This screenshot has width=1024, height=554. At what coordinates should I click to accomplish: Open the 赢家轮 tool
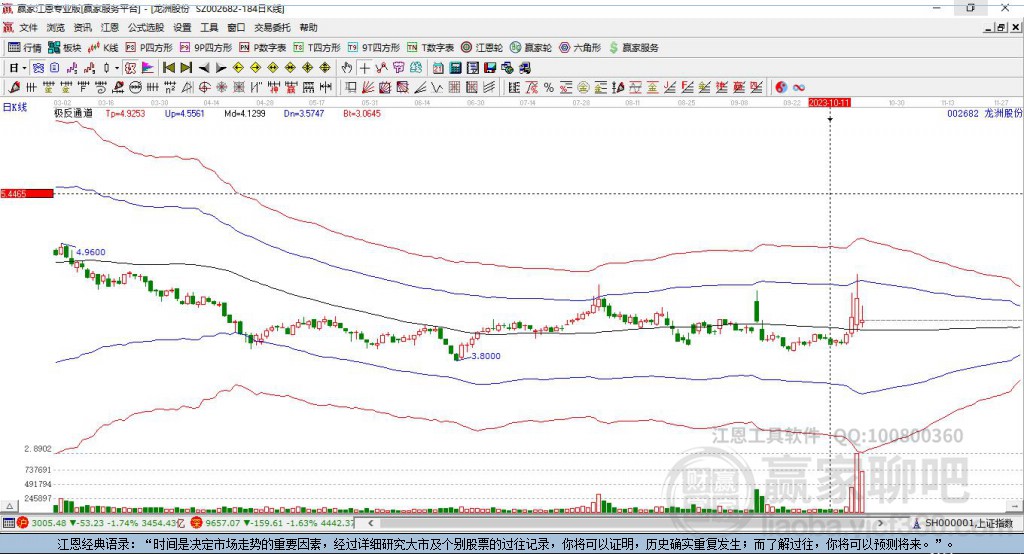tap(531, 48)
